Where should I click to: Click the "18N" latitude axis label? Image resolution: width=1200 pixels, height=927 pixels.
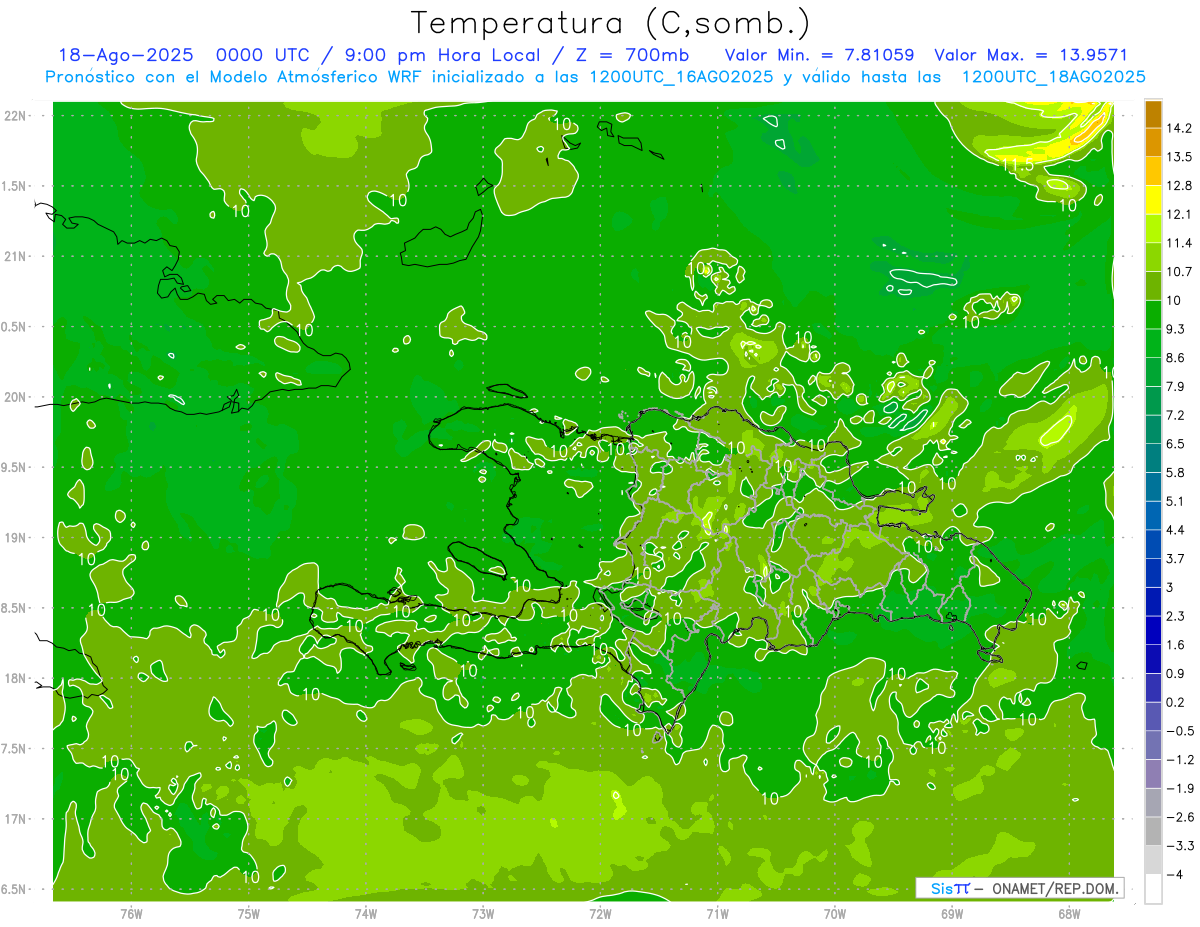click(x=15, y=678)
